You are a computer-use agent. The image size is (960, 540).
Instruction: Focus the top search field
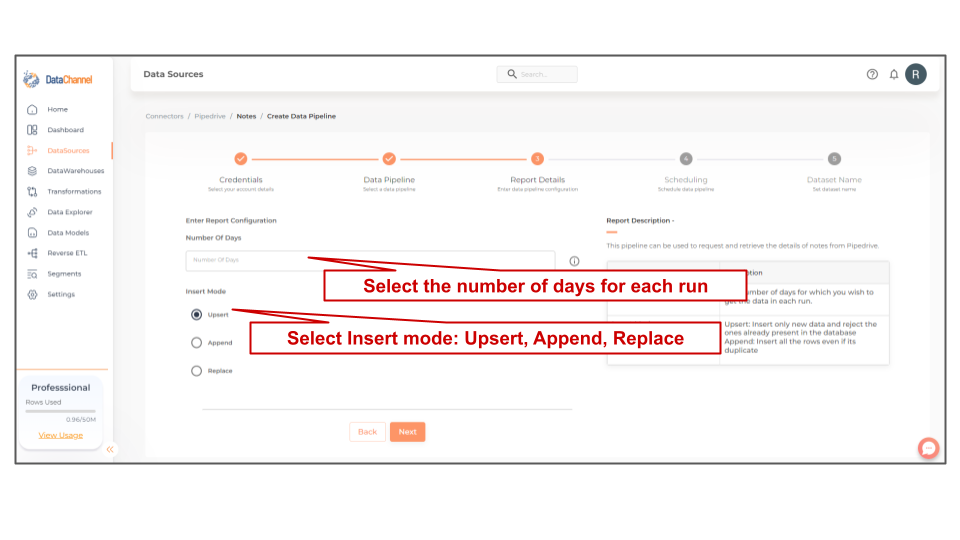(537, 74)
